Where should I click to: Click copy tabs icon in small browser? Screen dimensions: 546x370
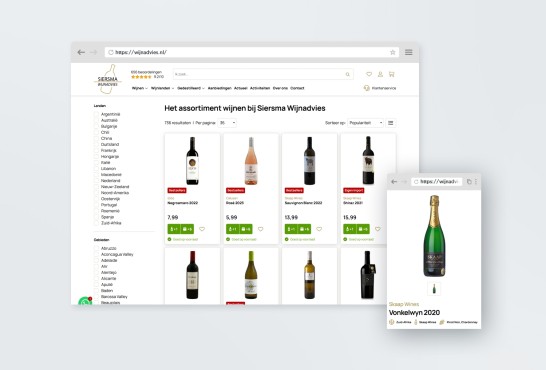point(469,182)
